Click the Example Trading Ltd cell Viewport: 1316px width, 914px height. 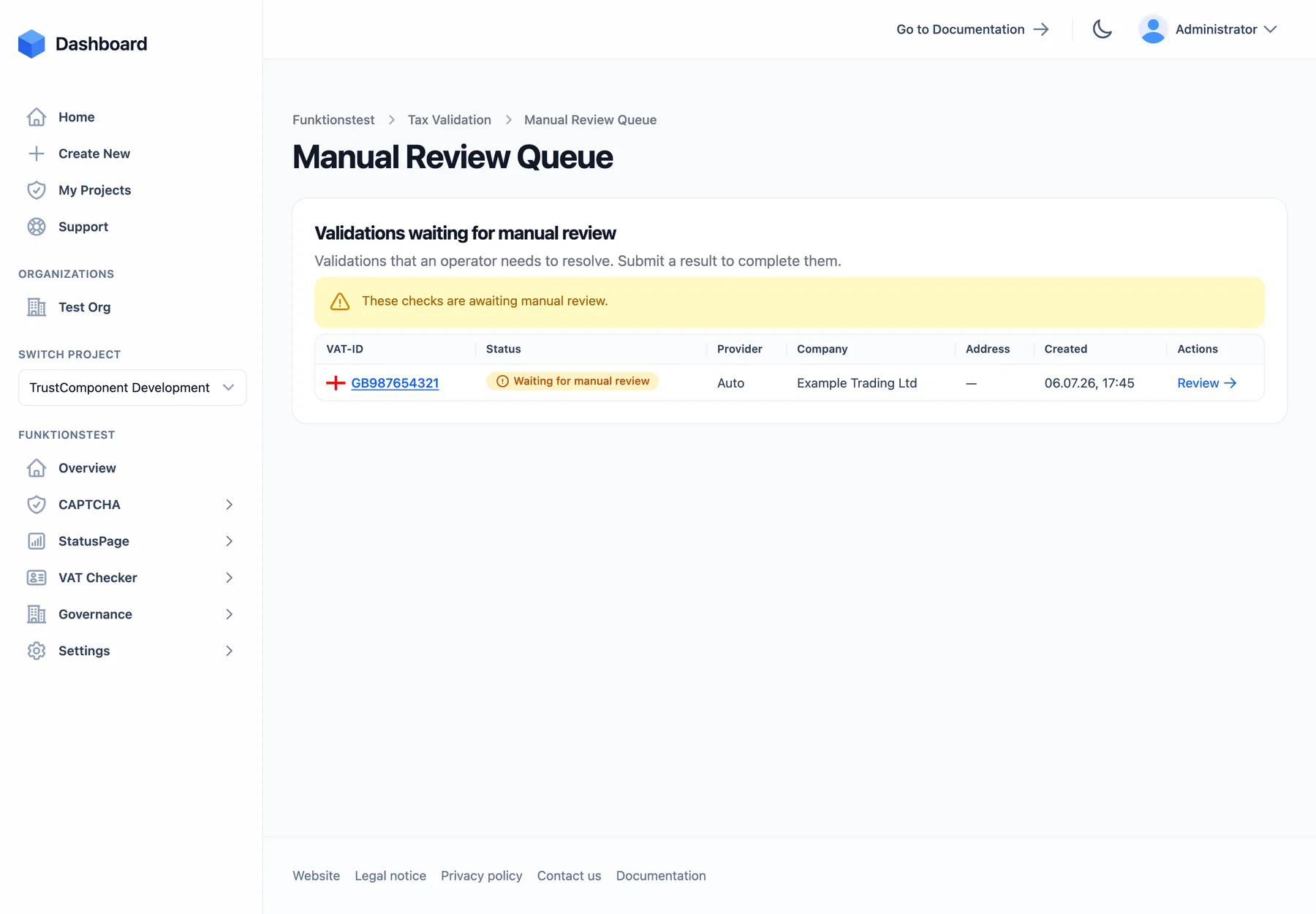pyautogui.click(x=857, y=383)
